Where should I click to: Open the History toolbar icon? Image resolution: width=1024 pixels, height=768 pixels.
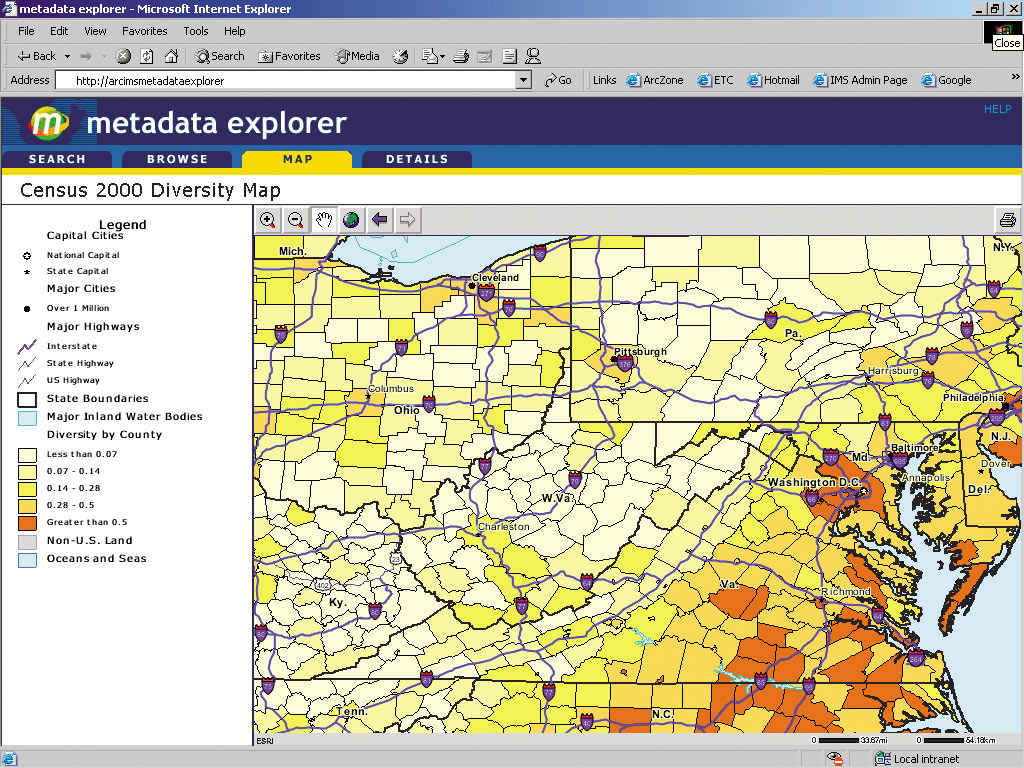(400, 56)
